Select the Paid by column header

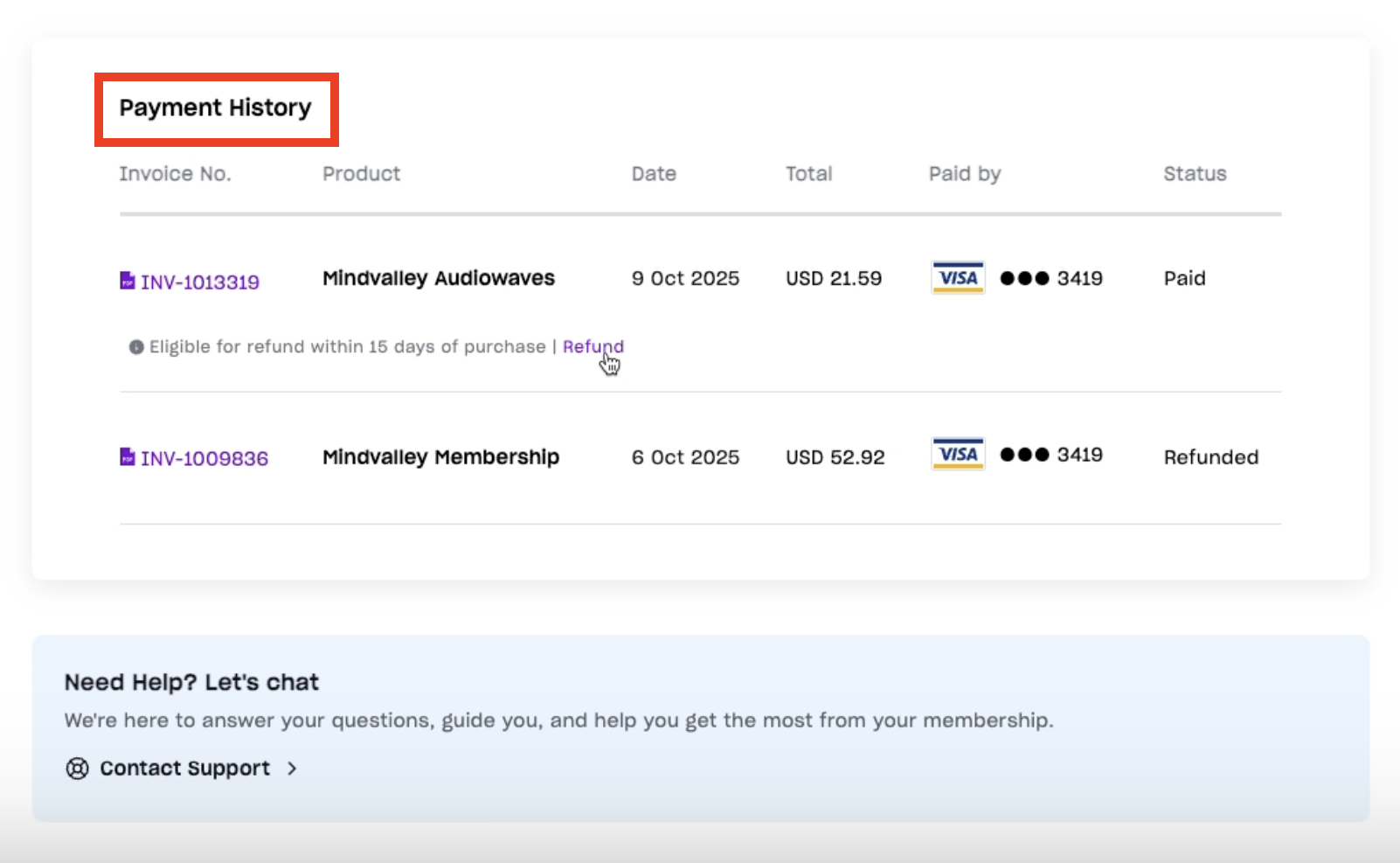click(x=963, y=173)
